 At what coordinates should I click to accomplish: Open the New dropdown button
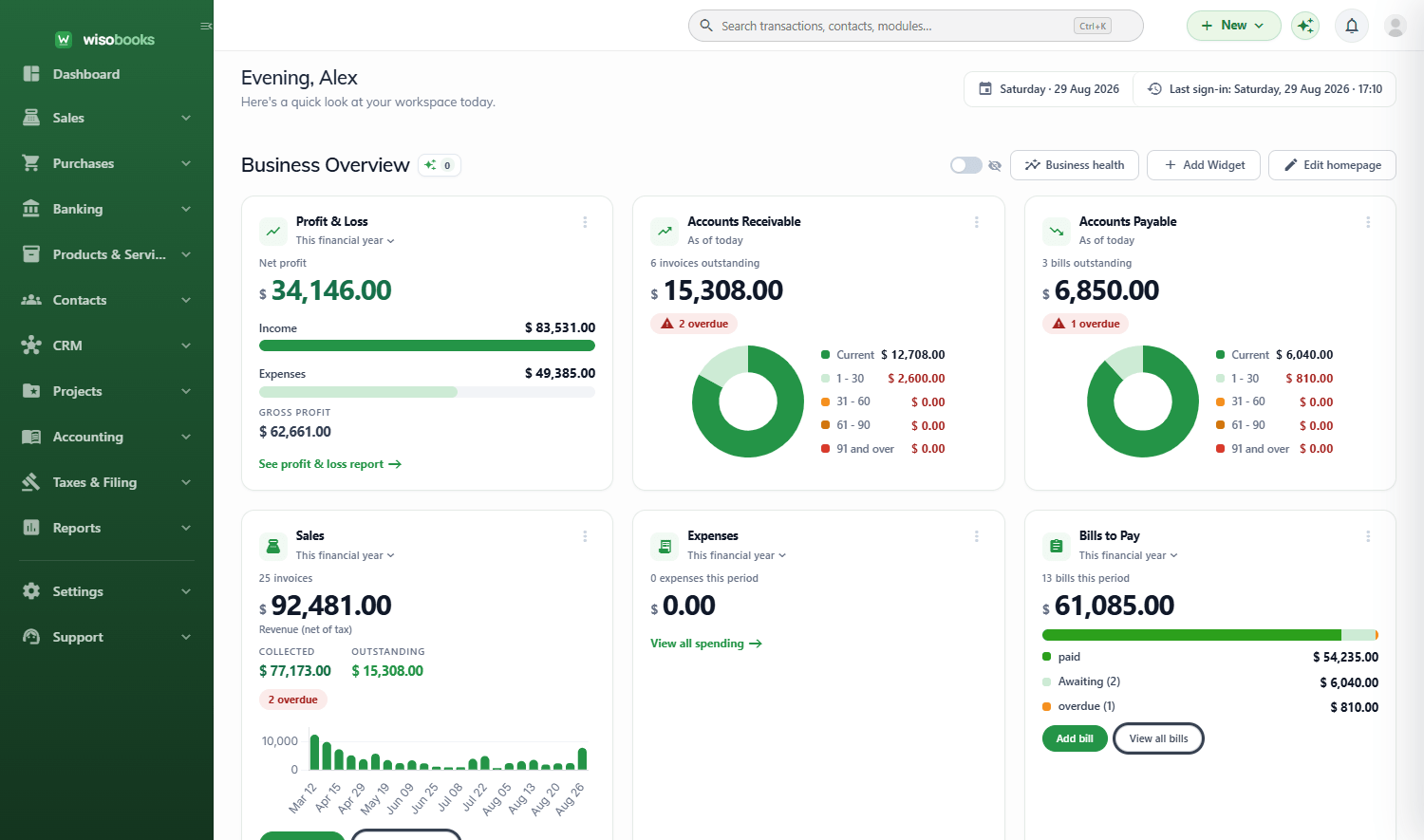pos(1233,26)
